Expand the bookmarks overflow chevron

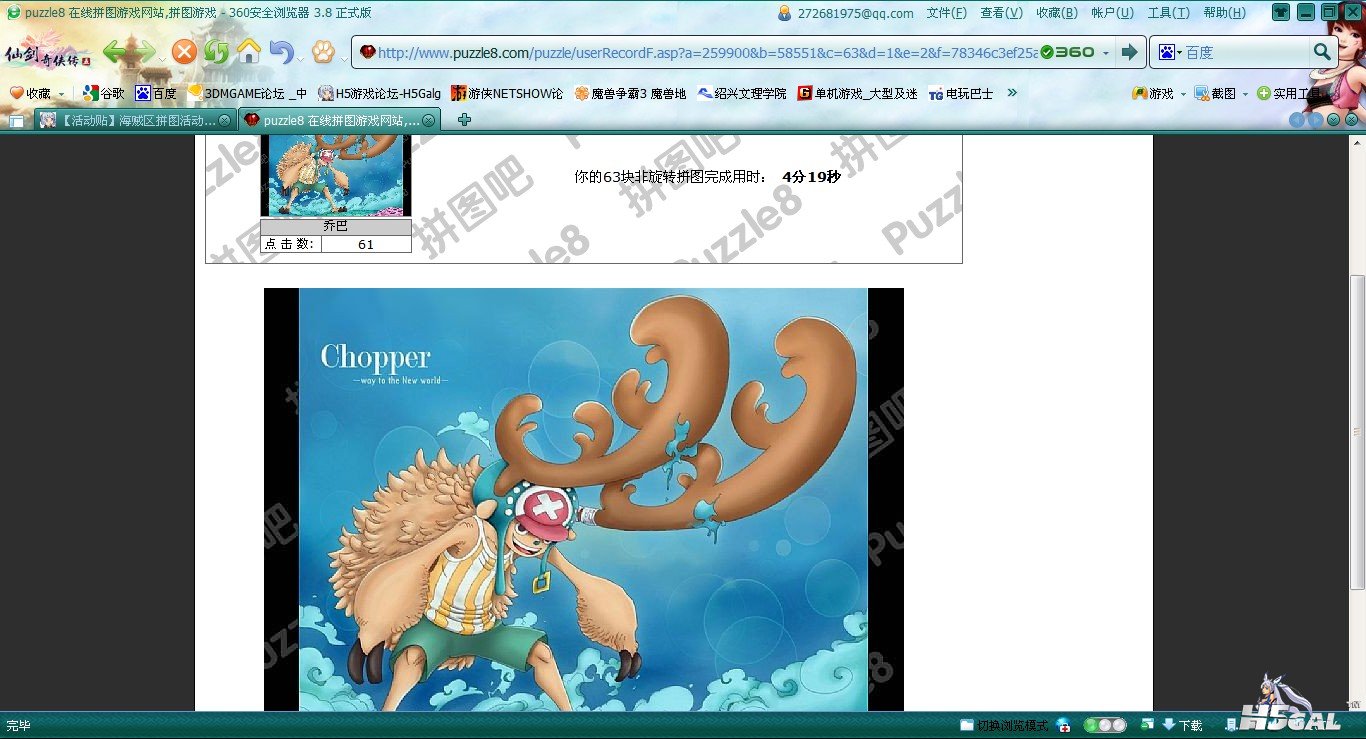(1012, 93)
